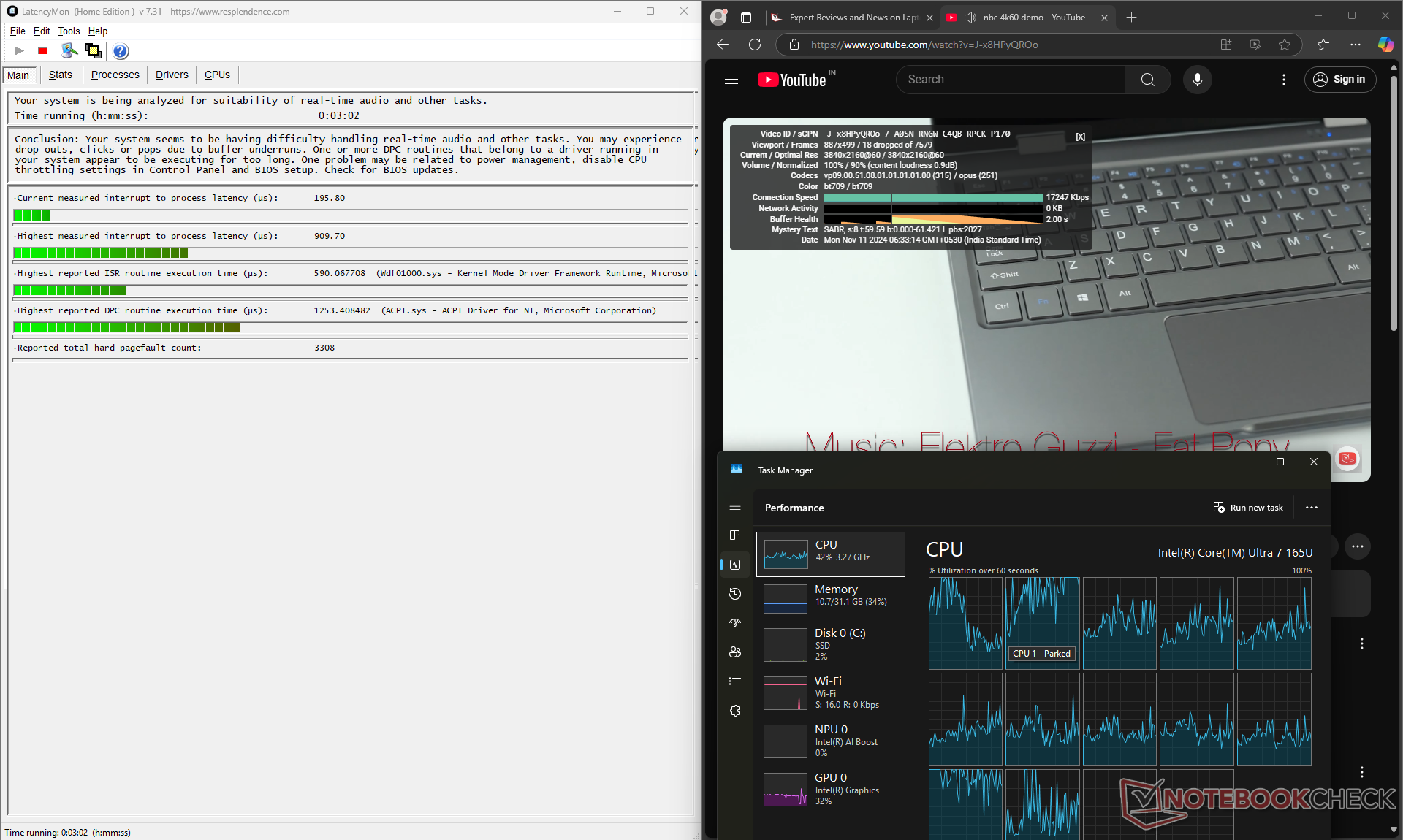Screen dimensions: 1403x840
Task: Switch to the Drivers tab
Action: [172, 75]
